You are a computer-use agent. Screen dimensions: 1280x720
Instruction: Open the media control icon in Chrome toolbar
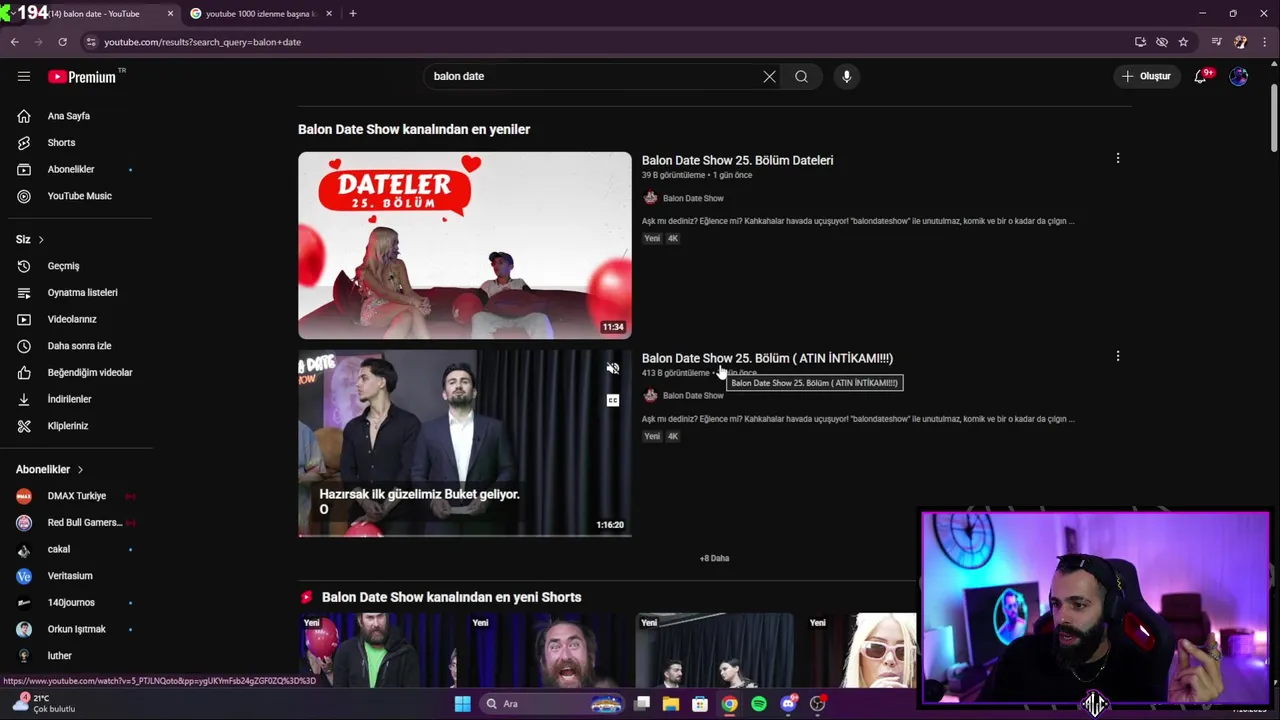click(x=1217, y=42)
